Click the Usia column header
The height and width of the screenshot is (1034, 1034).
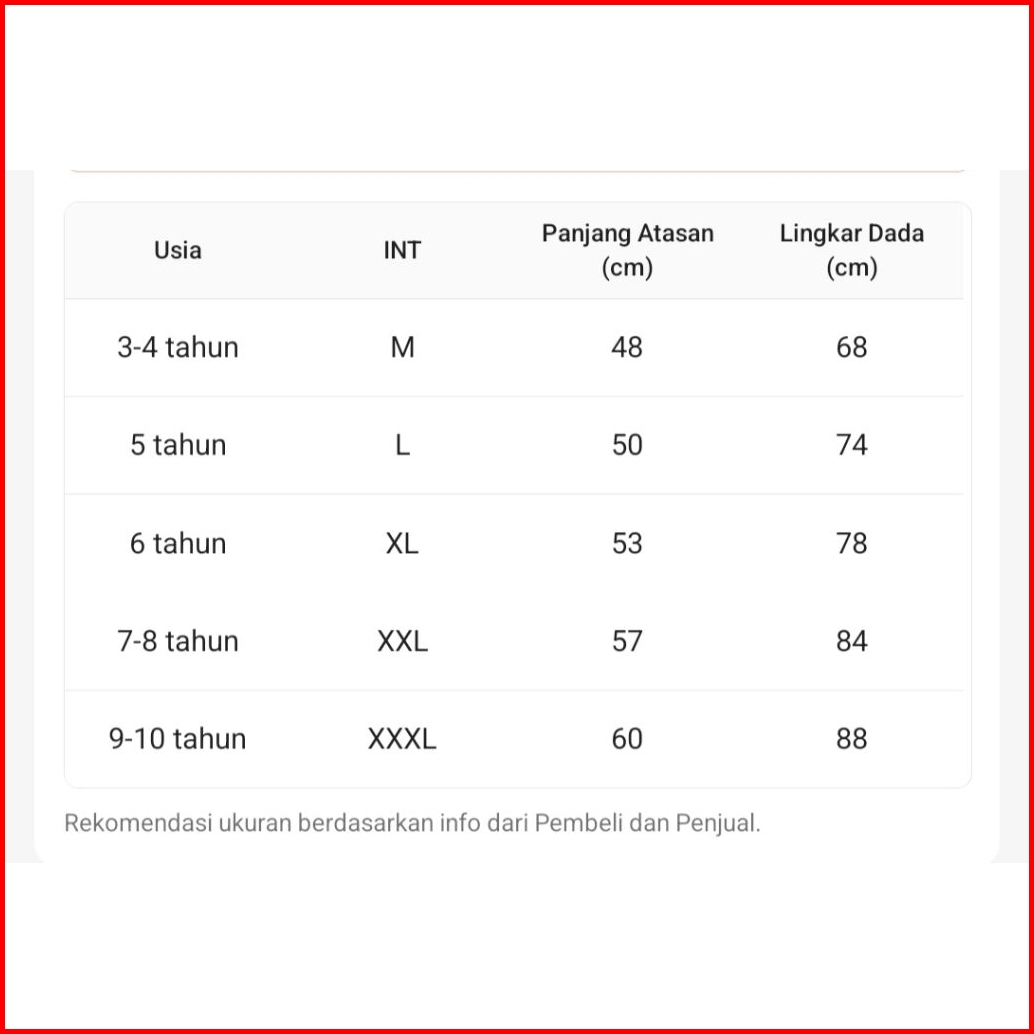[x=178, y=250]
